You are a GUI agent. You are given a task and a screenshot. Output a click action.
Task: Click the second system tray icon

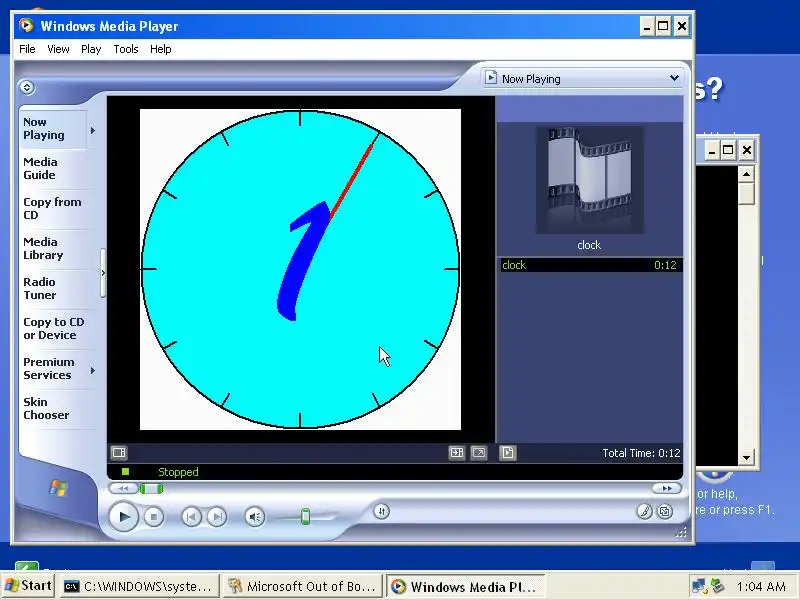click(x=717, y=585)
